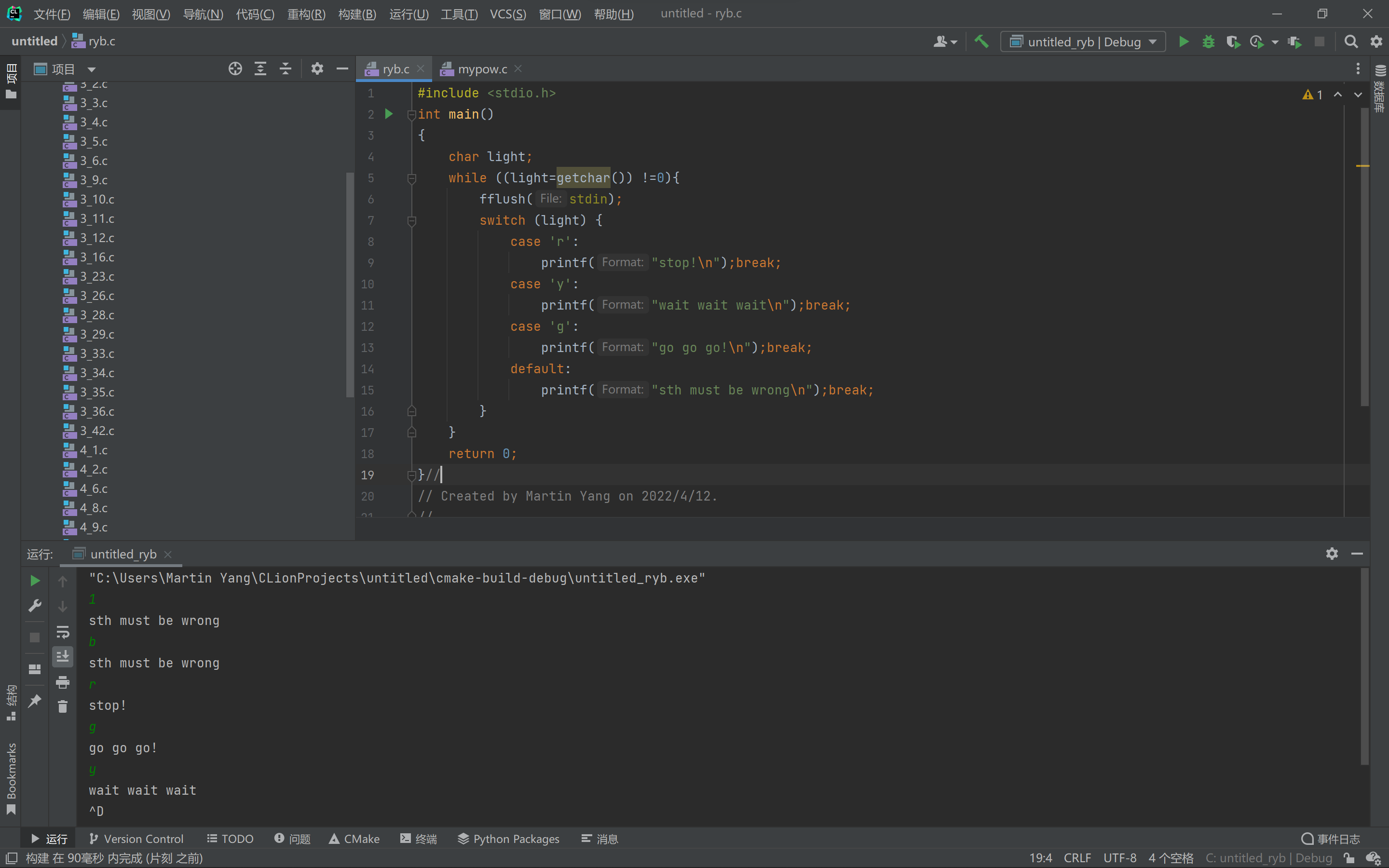Toggle soft-wrap in the run console

coord(63,632)
